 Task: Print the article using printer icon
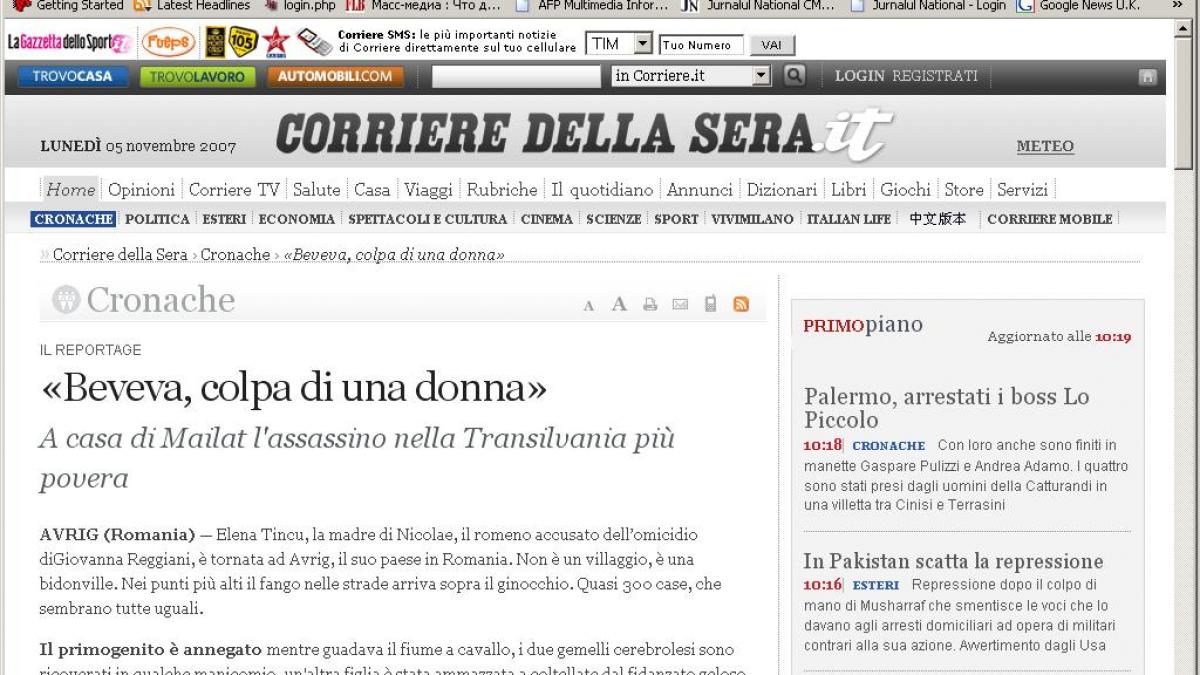coord(650,304)
